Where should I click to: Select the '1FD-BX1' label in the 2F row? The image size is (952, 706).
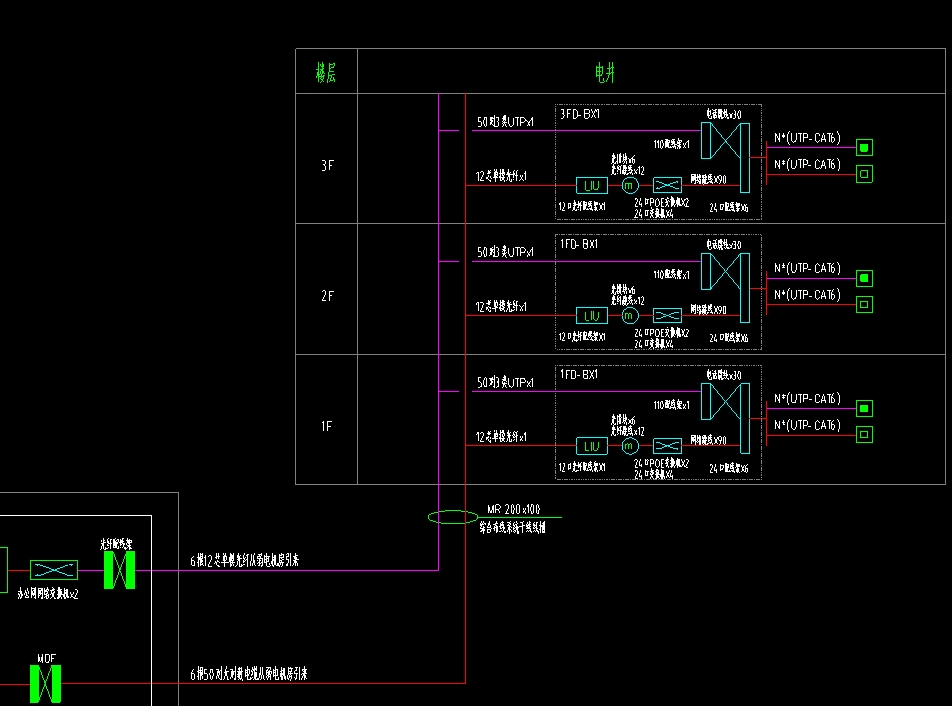pyautogui.click(x=579, y=244)
